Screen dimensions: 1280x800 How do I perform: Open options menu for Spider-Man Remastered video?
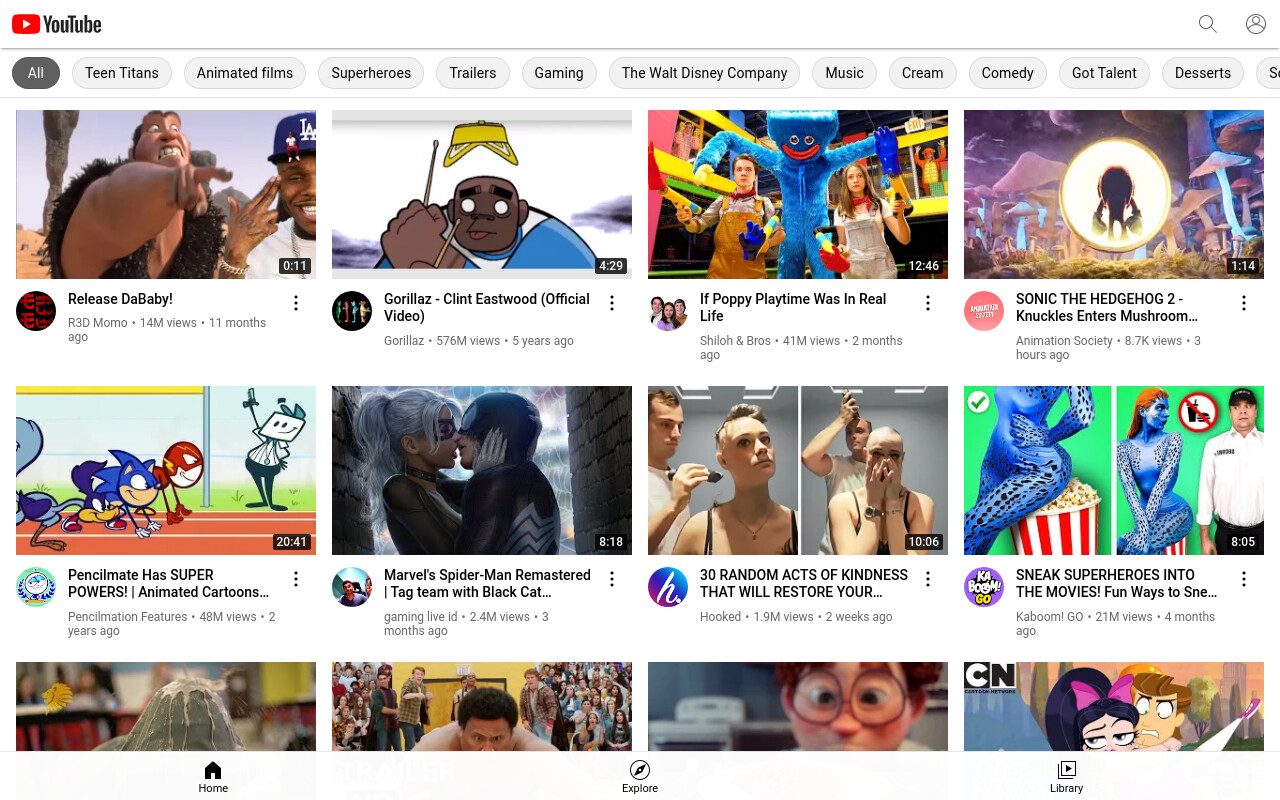click(x=612, y=579)
